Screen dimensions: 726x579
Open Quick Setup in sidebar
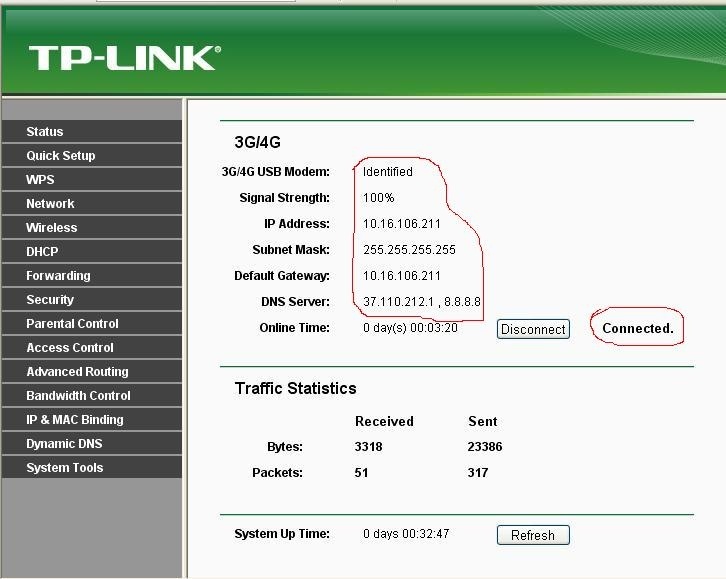pos(61,156)
